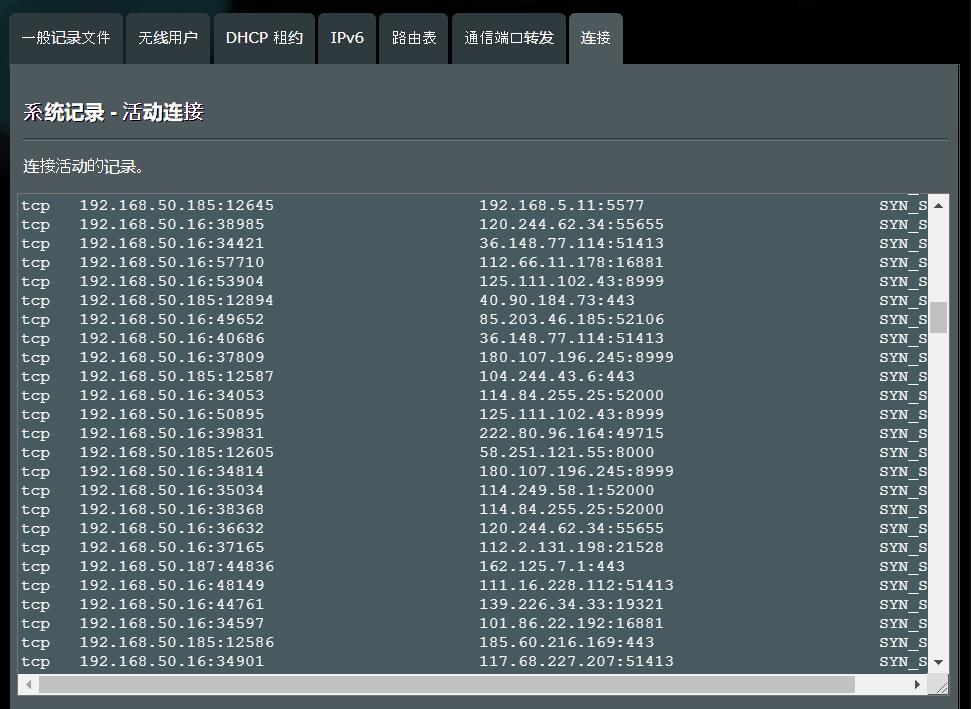Click the vertical scrollbar up arrow
Viewport: 971px width, 709px height.
point(938,205)
